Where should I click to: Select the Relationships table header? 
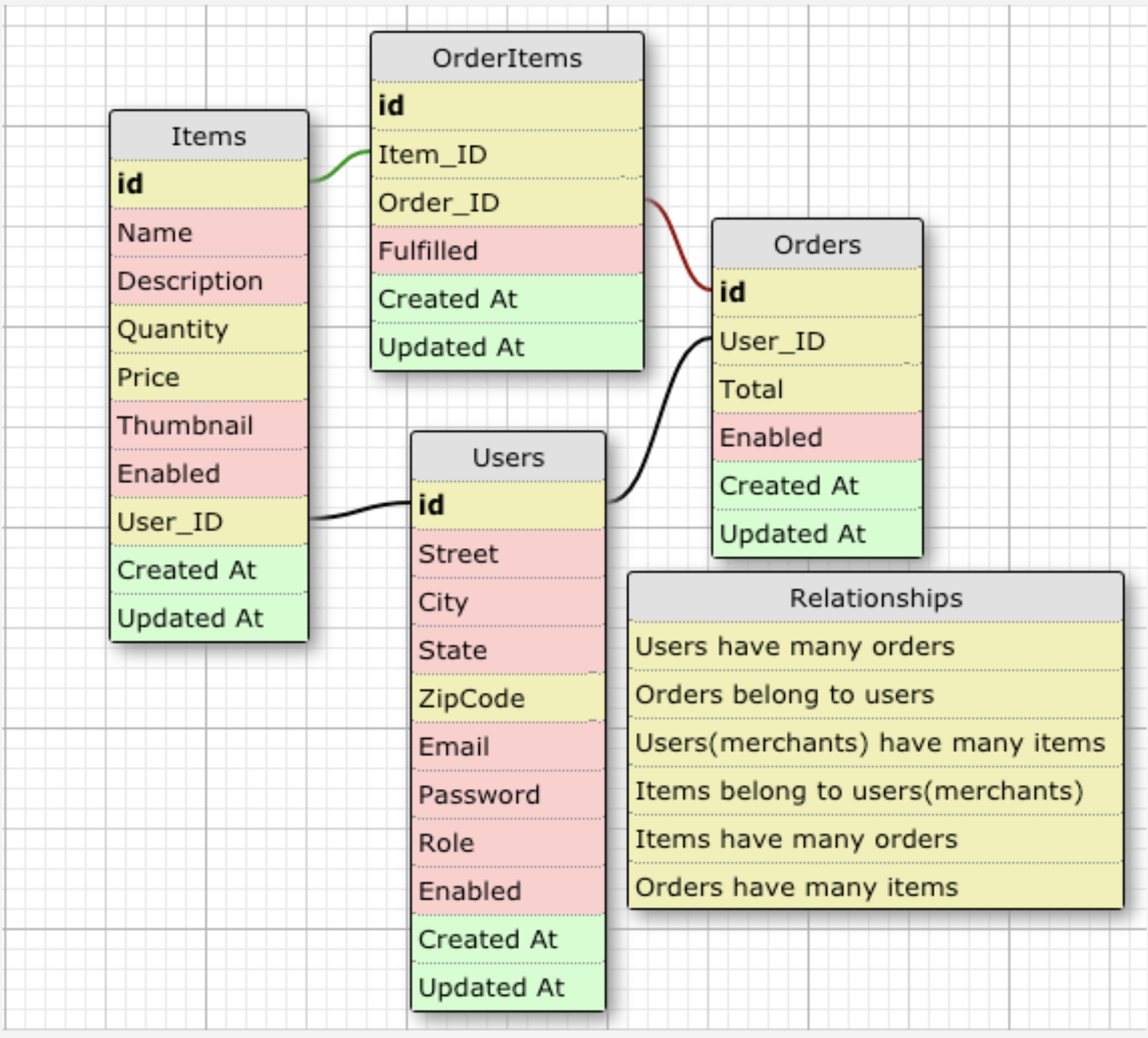point(876,598)
